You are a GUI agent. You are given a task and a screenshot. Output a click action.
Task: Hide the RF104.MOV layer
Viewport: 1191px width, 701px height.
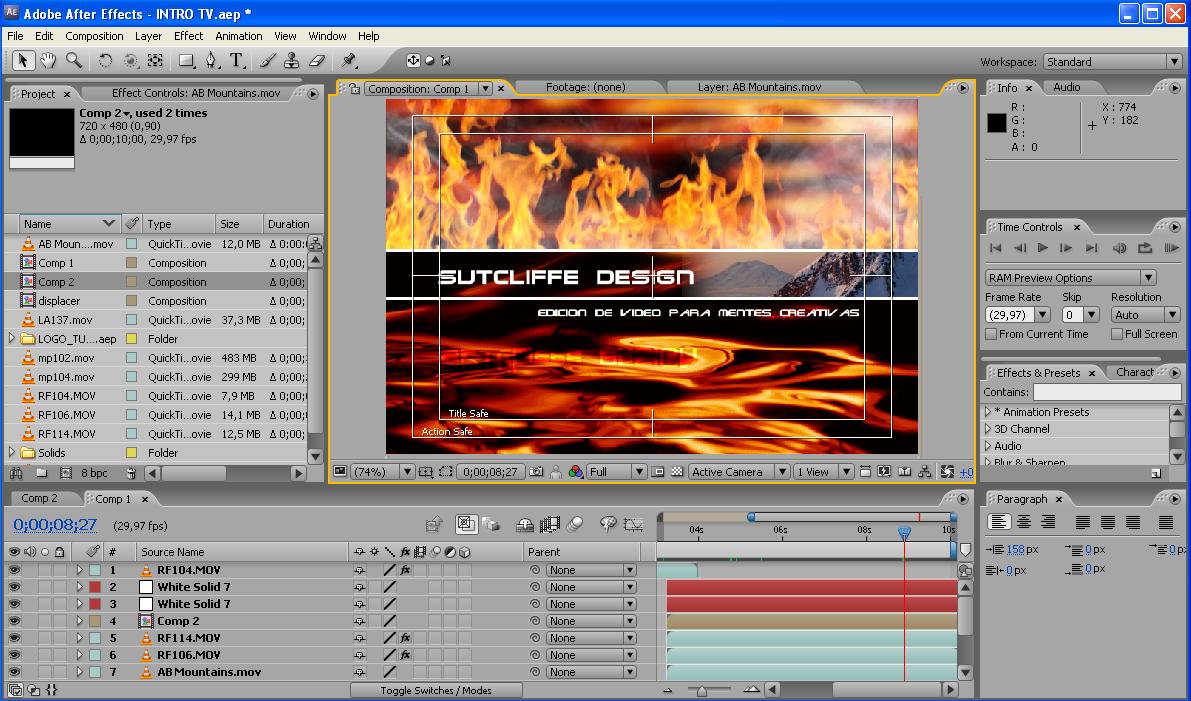tap(14, 570)
